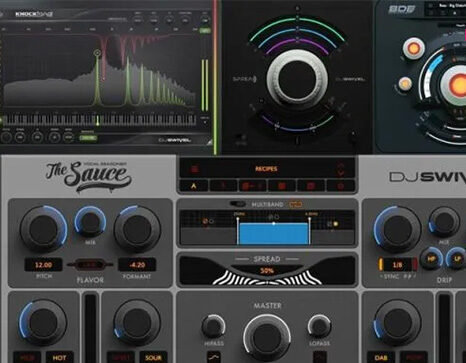Select the A preset slot in The Sauce
This screenshot has width=466, height=363.
194,186
